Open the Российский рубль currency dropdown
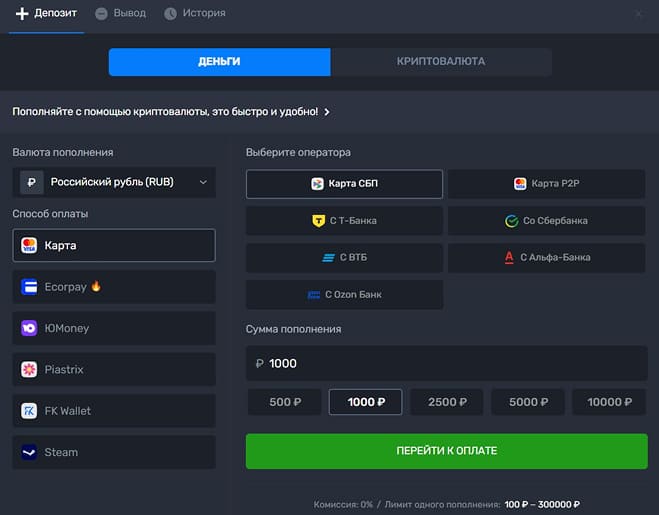The width and height of the screenshot is (659, 515). 115,182
